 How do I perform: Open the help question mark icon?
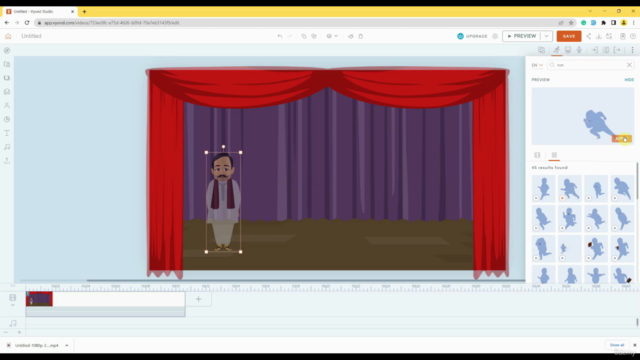[x=633, y=36]
